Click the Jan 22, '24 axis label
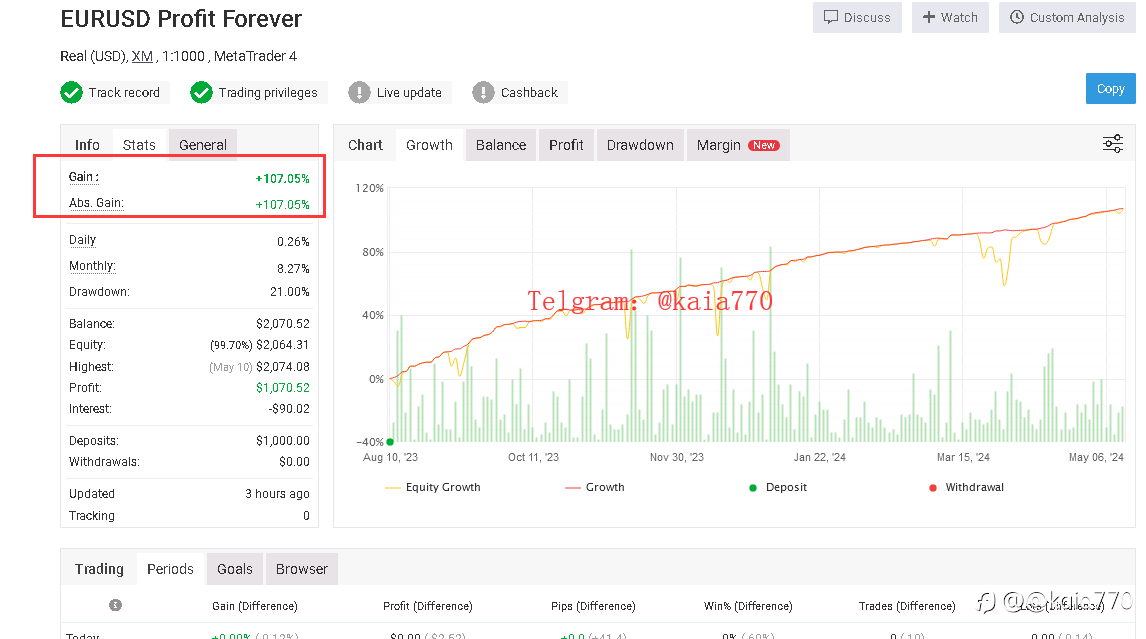Viewport: 1146px width, 639px height. coord(819,457)
